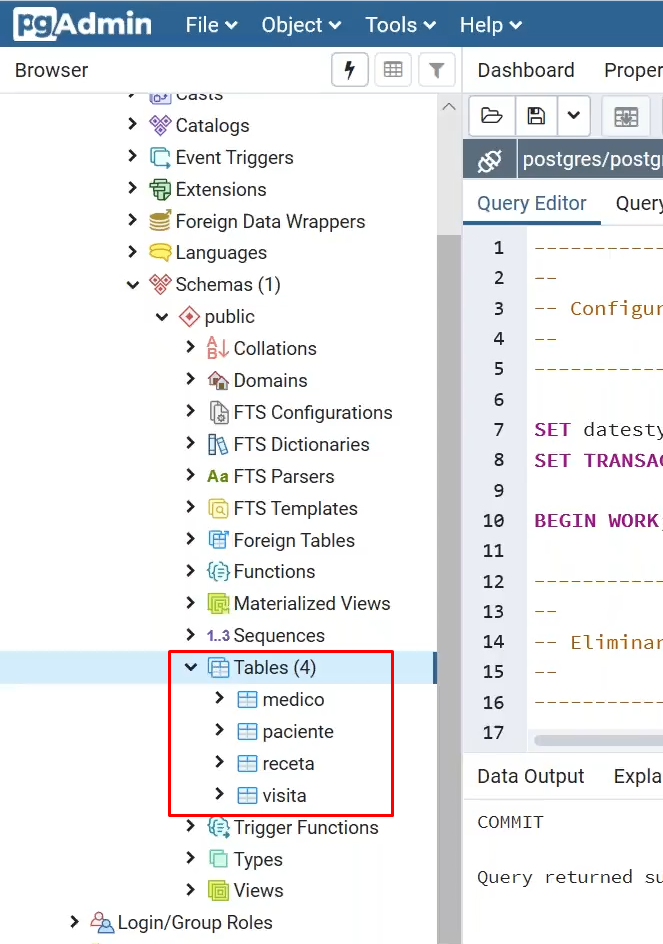Click the Materialized Views icon

(218, 603)
